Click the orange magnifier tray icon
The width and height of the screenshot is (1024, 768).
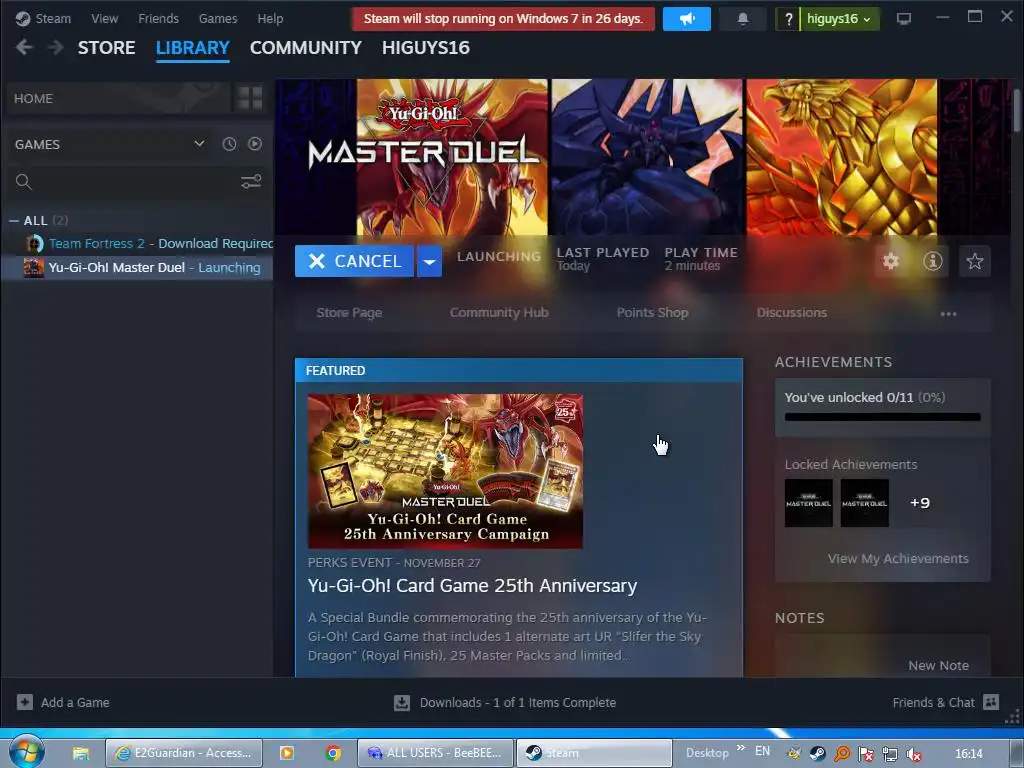[x=842, y=754]
